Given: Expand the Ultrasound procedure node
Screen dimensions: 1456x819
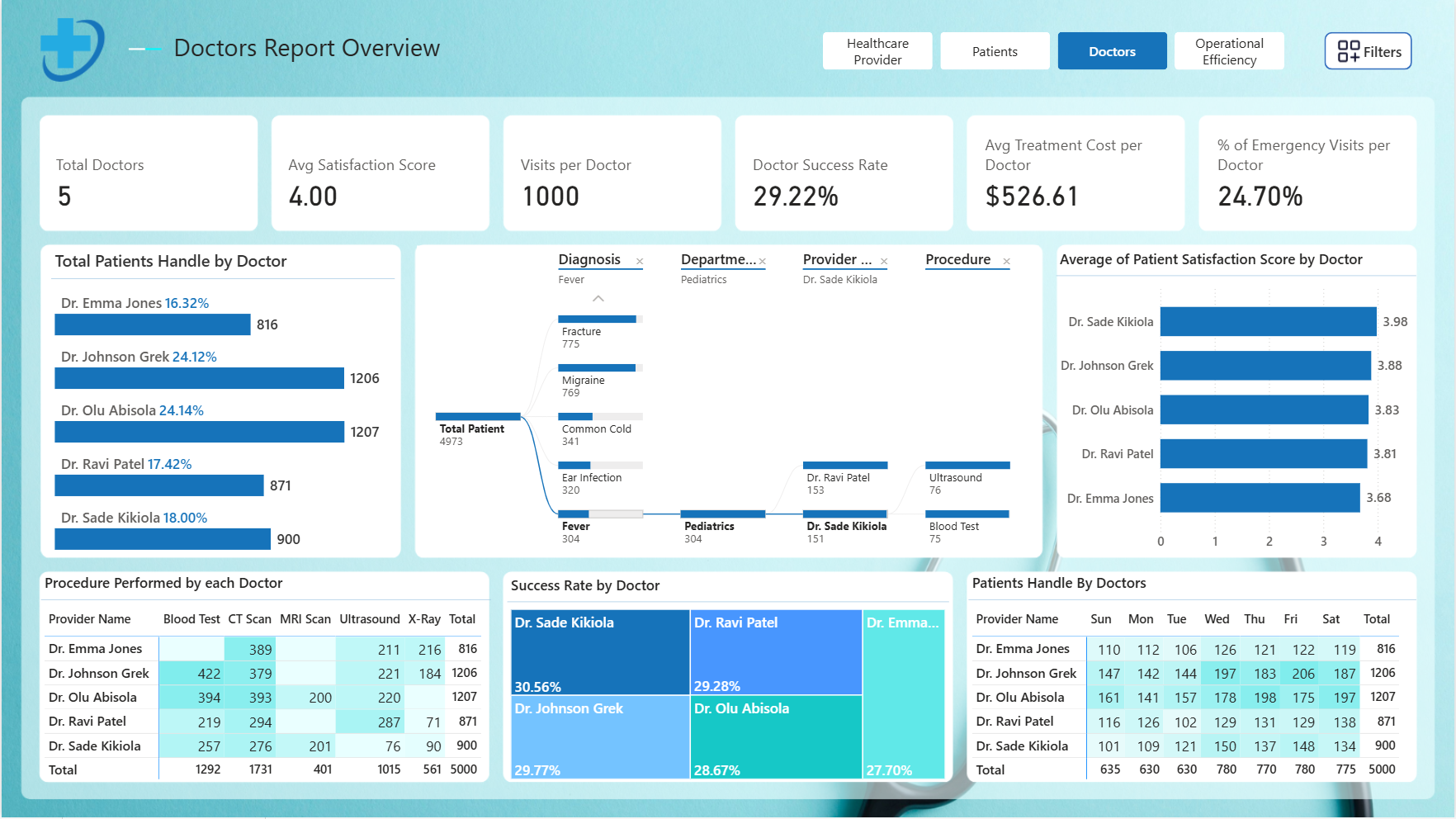Looking at the screenshot, I should point(968,478).
